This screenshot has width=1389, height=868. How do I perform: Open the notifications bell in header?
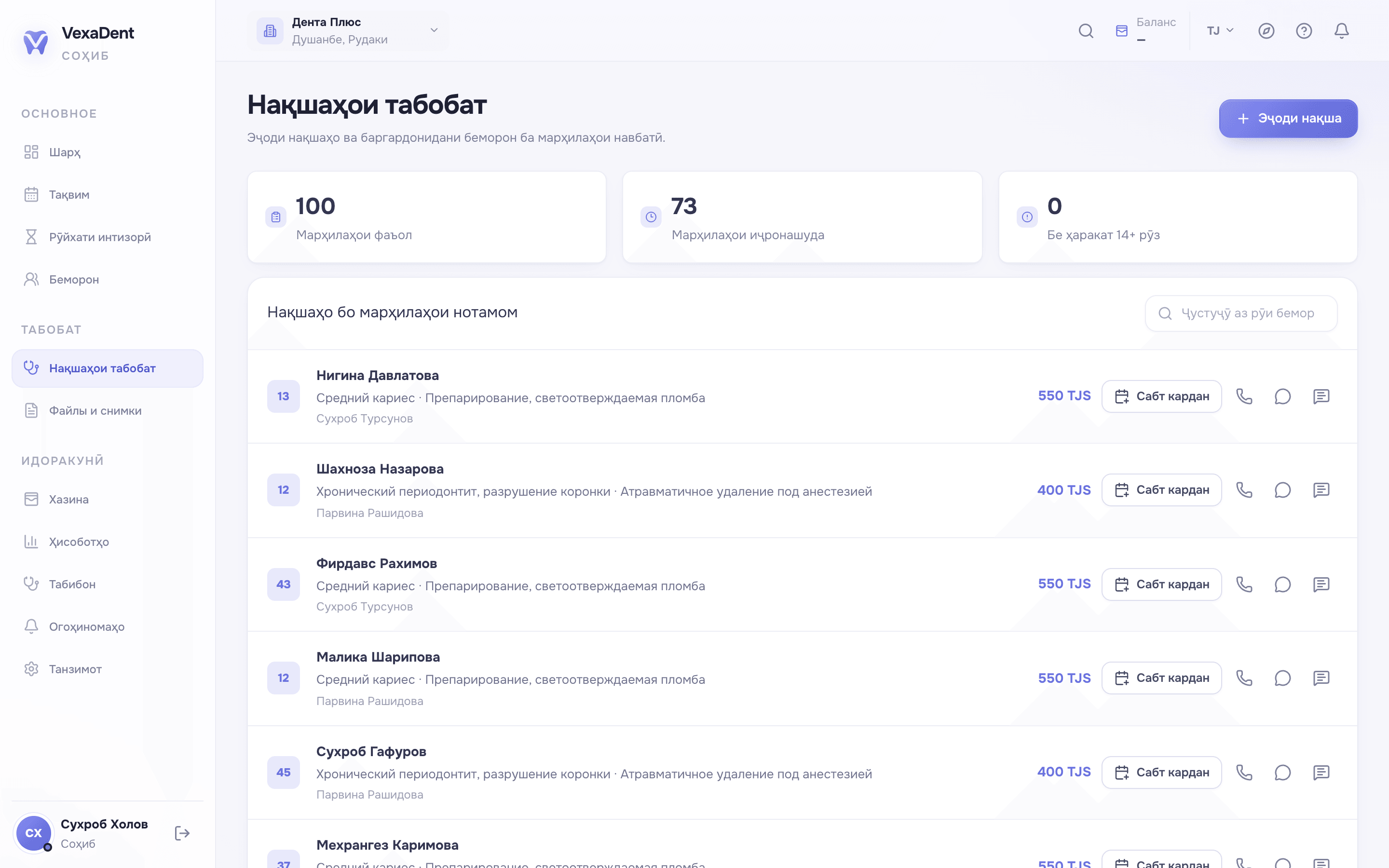[x=1341, y=31]
